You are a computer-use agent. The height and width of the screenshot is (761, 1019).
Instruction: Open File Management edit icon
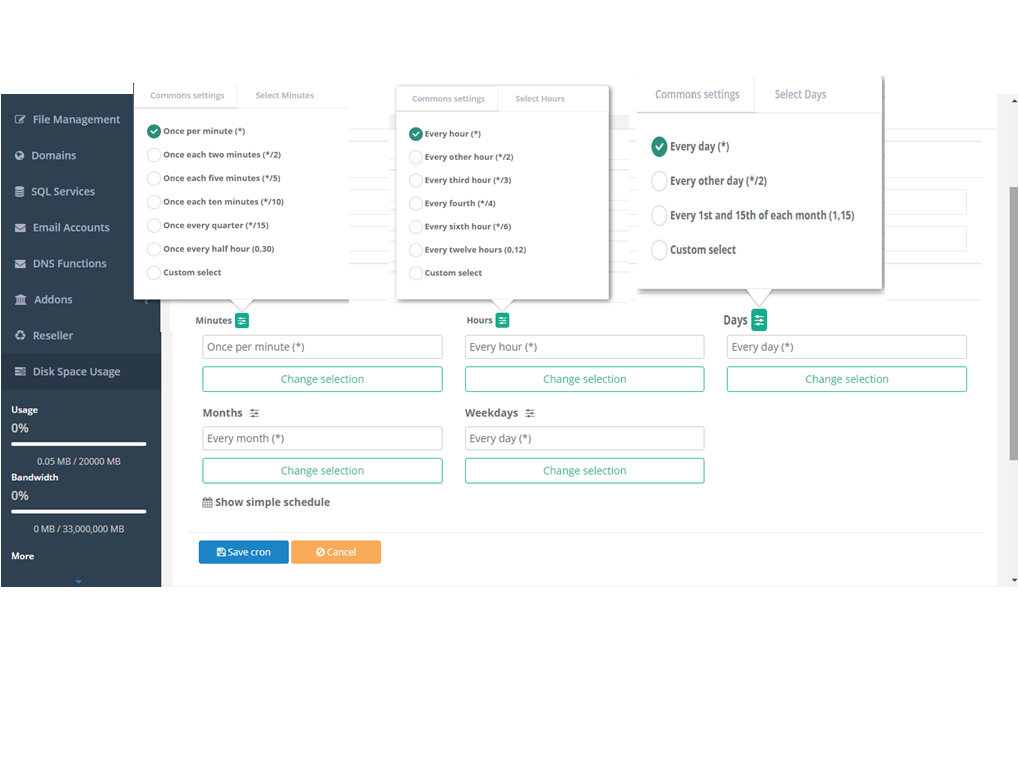tap(20, 120)
